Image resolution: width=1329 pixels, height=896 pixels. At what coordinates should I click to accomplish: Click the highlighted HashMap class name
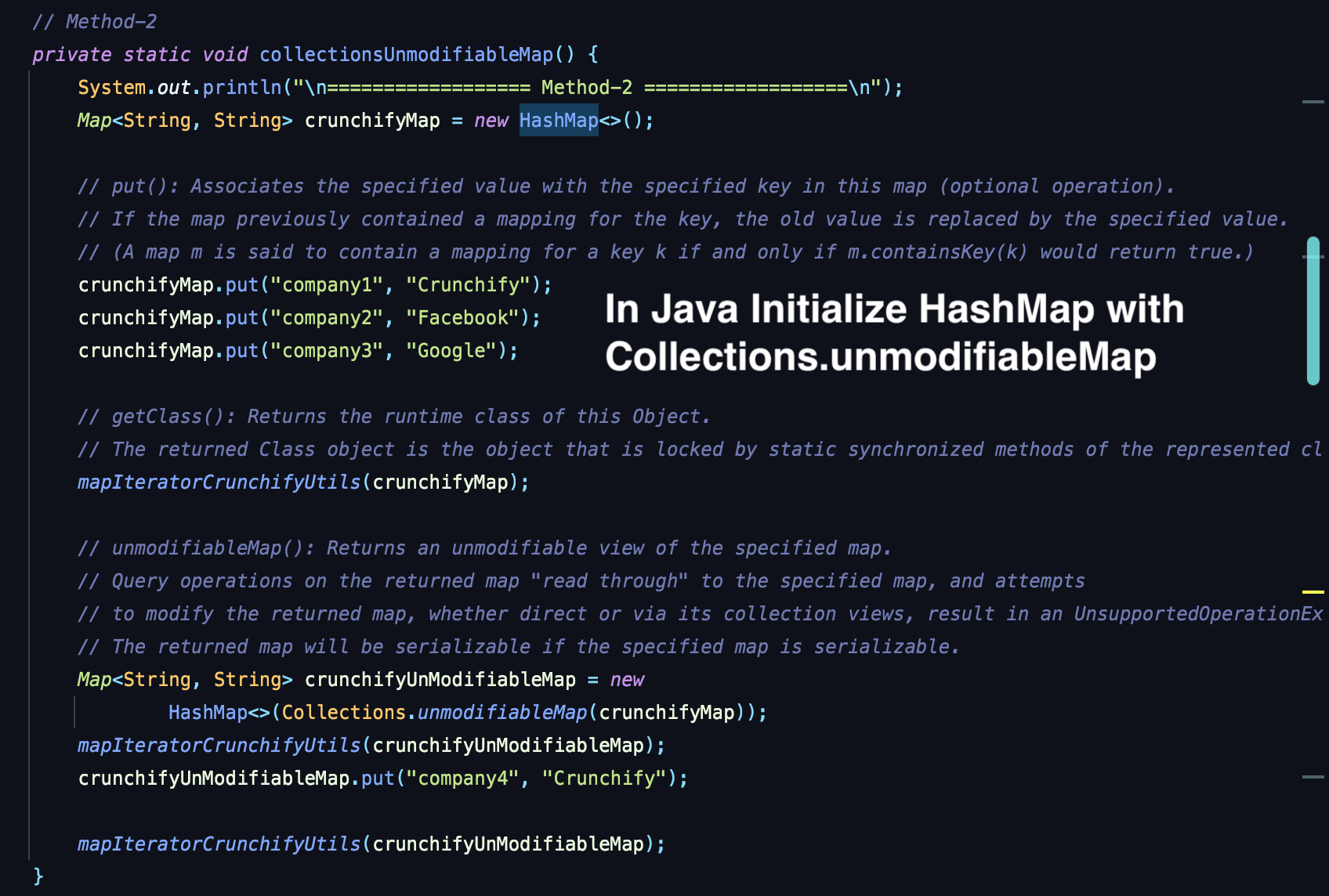pos(558,121)
